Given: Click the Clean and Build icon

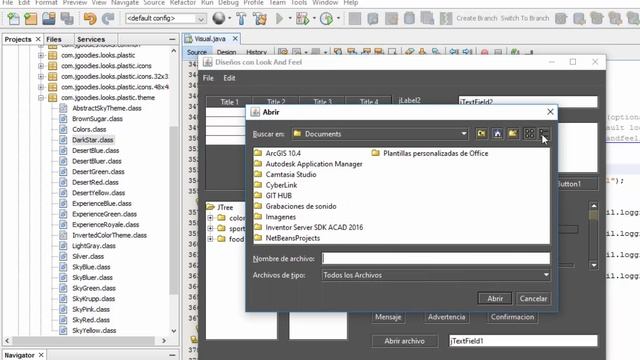Looking at the screenshot, I should click(260, 18).
